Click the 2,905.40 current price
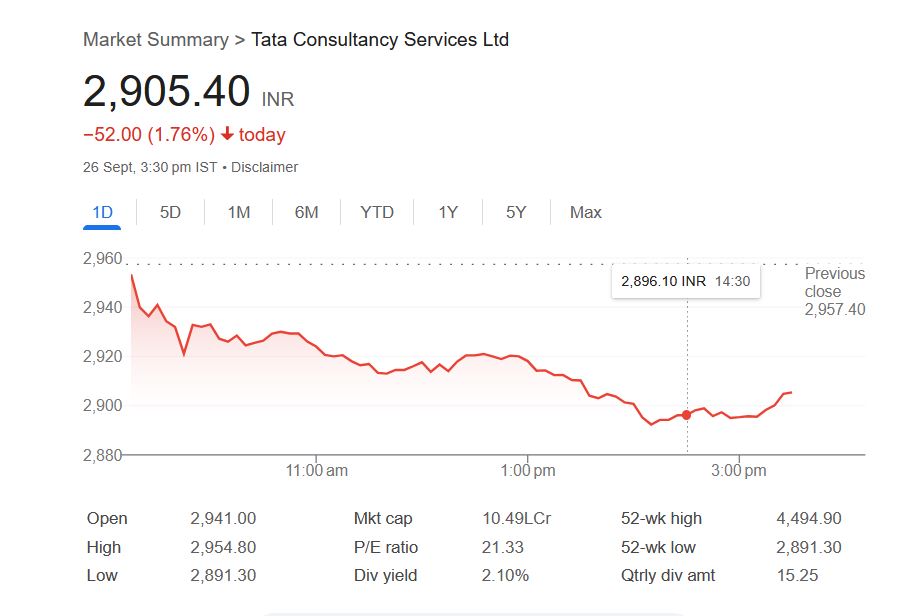911x616 pixels. tap(166, 92)
